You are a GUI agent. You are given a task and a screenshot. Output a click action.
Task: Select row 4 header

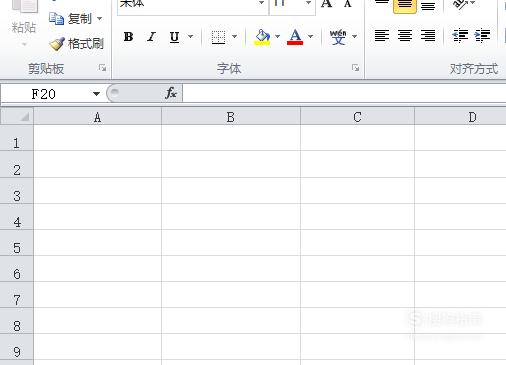(x=17, y=217)
